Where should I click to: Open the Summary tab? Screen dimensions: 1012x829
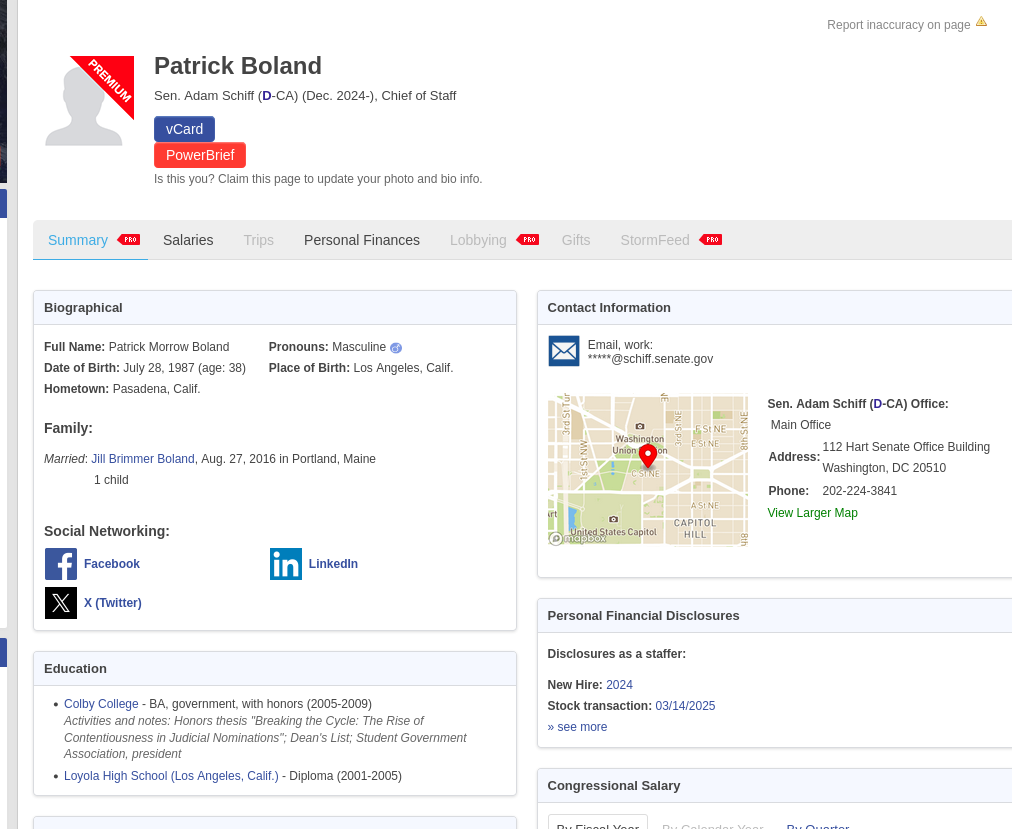[x=78, y=240]
